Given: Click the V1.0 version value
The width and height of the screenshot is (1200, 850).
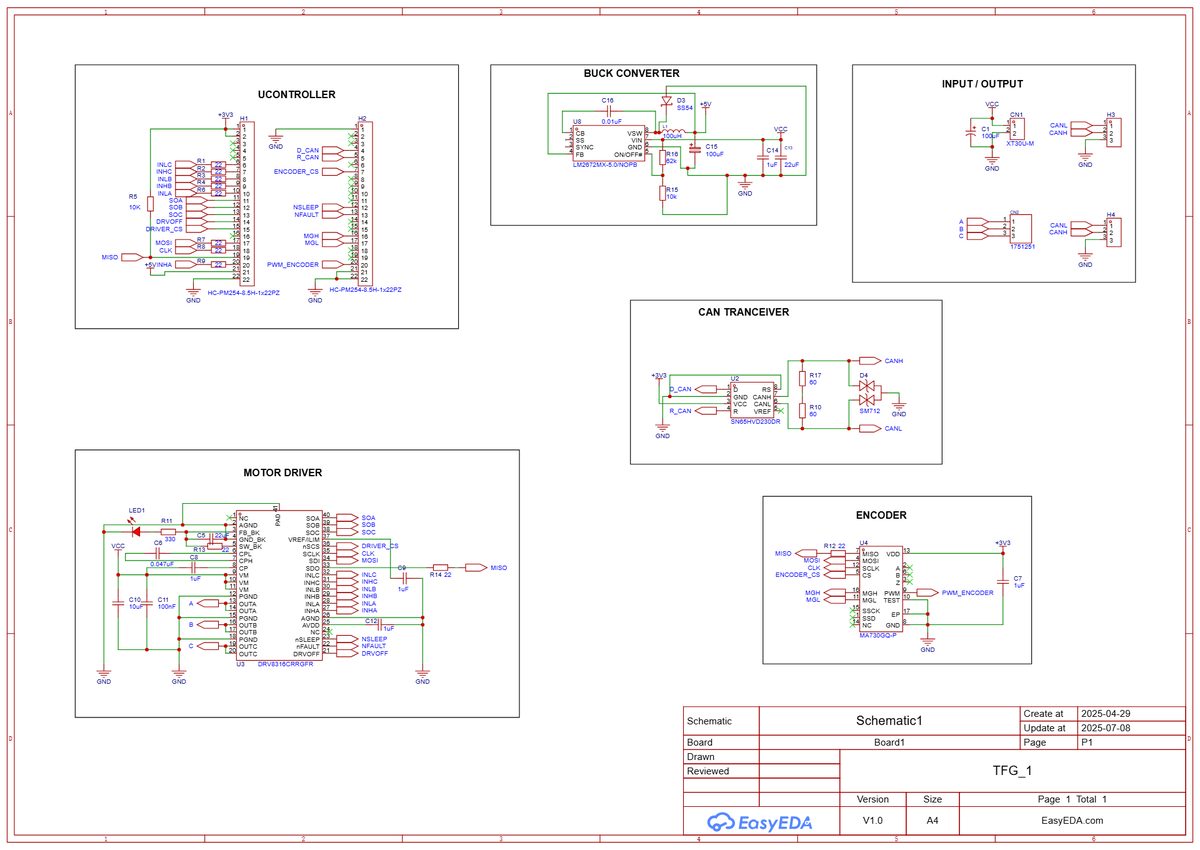Looking at the screenshot, I should click(874, 820).
